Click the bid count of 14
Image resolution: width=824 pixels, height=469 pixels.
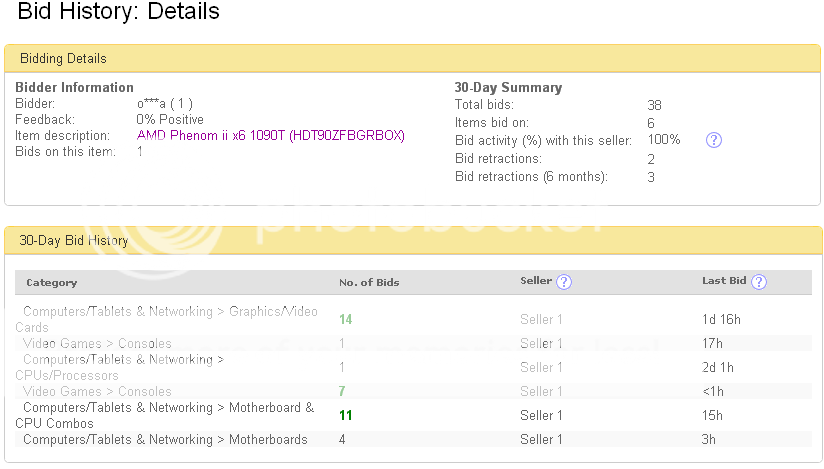[x=346, y=319]
